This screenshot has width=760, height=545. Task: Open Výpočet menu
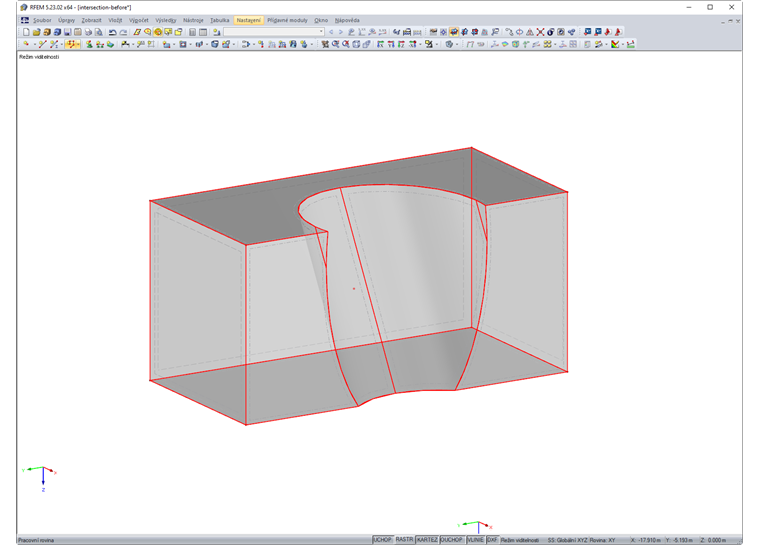(x=139, y=20)
